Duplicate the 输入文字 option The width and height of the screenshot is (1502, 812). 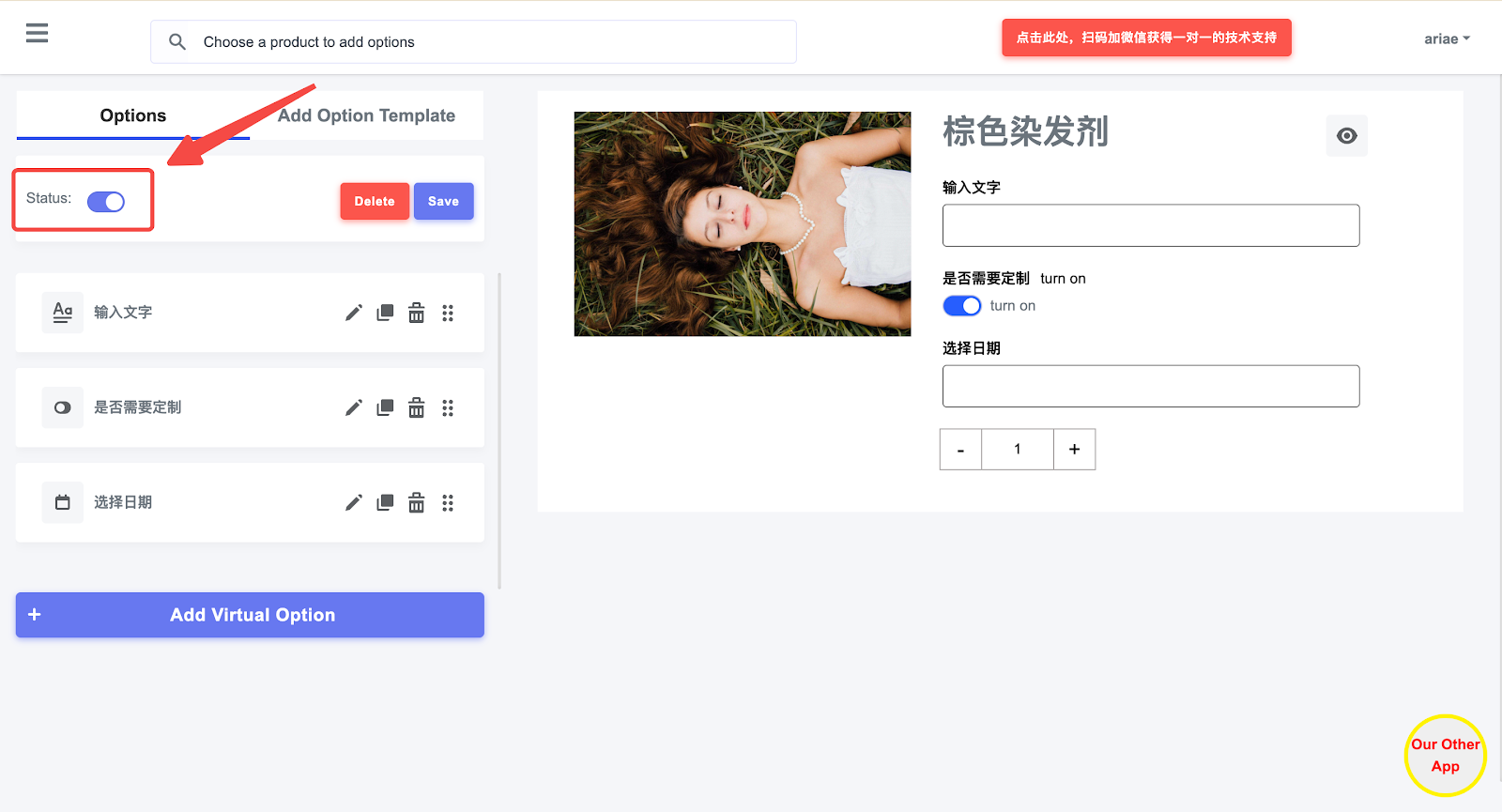point(385,313)
